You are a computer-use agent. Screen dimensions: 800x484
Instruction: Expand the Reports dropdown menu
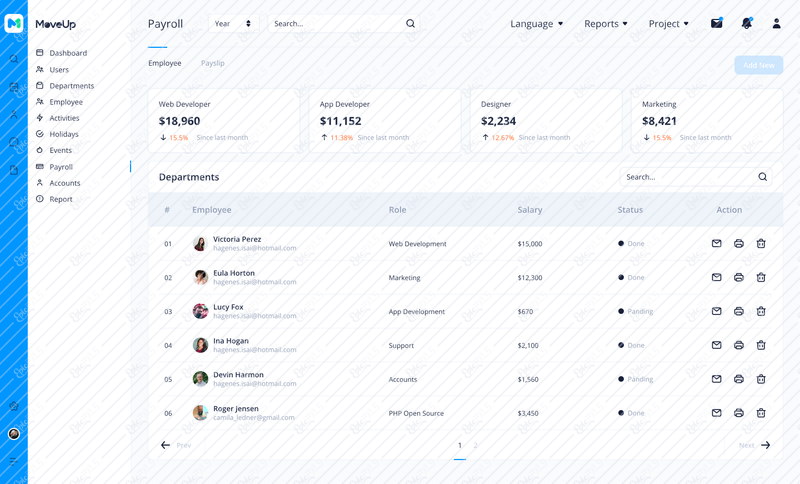606,23
